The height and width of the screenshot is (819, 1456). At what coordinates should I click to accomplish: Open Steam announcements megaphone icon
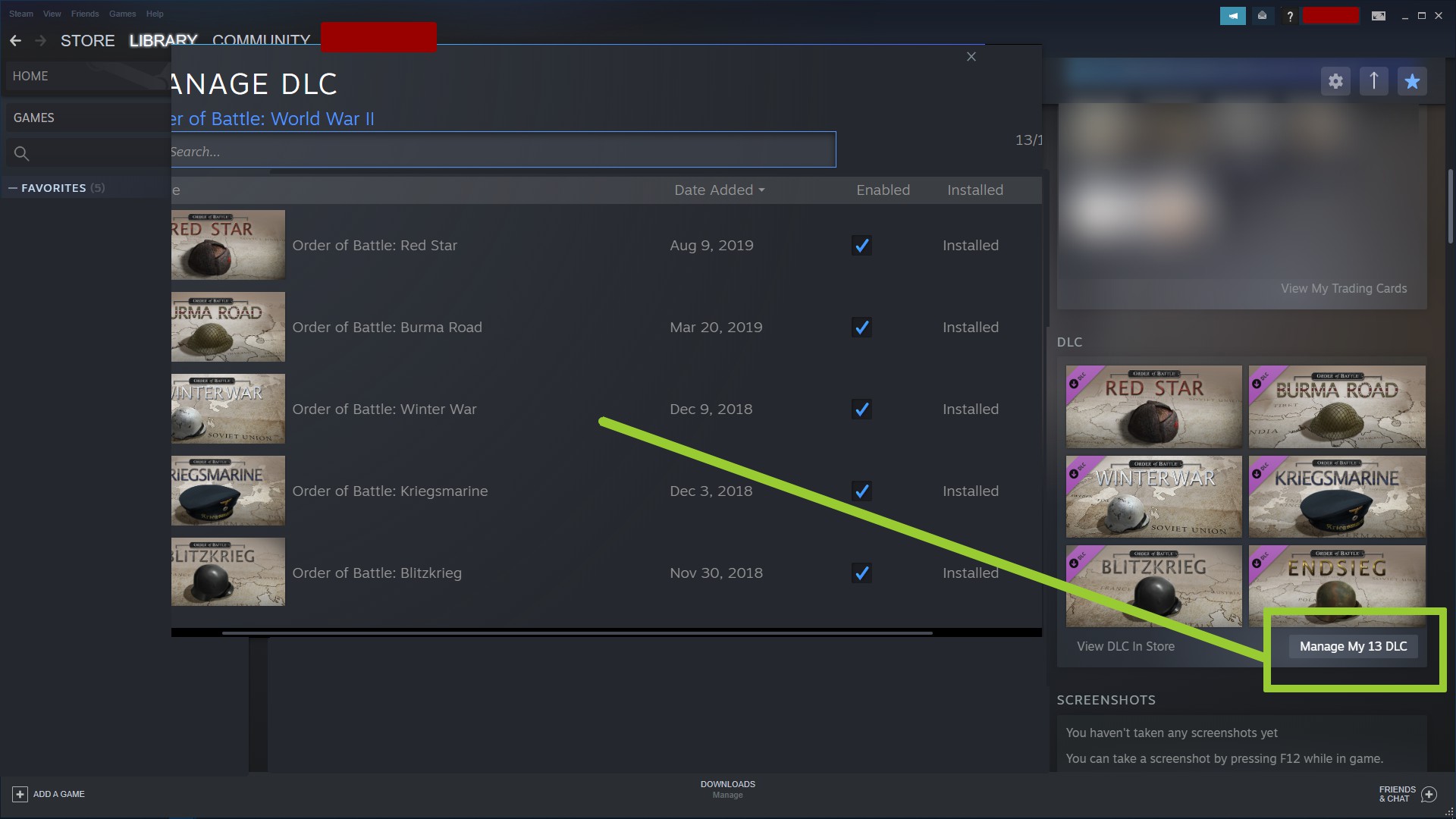[1233, 15]
